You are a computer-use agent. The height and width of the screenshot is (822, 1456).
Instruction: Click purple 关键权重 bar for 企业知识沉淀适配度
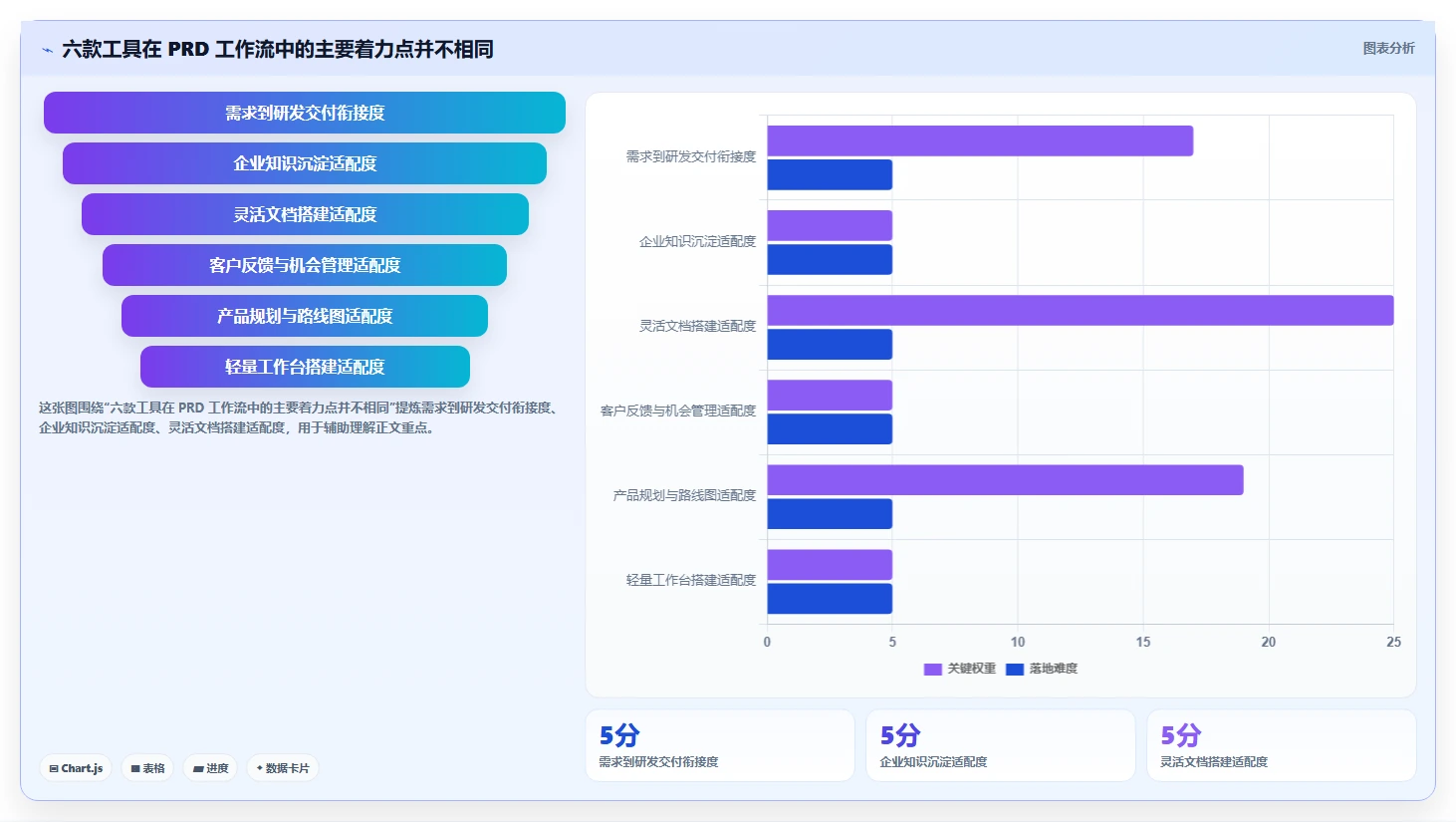[830, 225]
